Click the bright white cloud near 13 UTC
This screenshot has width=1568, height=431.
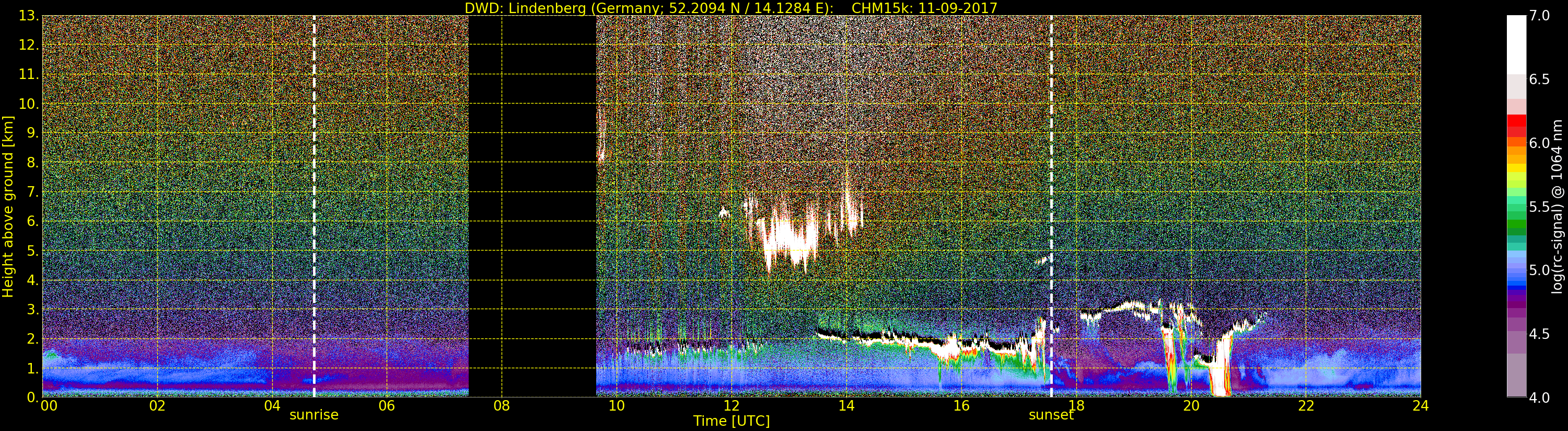point(788,239)
